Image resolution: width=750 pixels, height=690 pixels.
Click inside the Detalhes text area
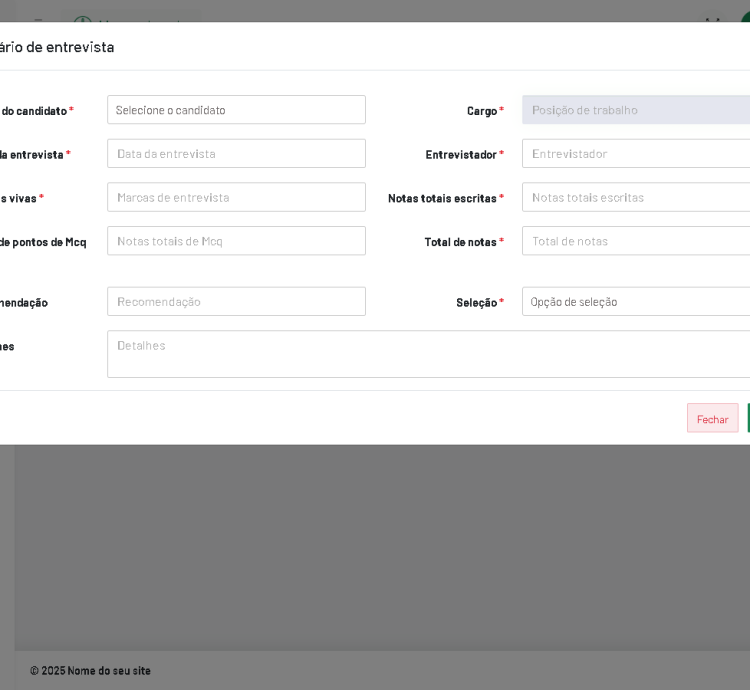428,355
